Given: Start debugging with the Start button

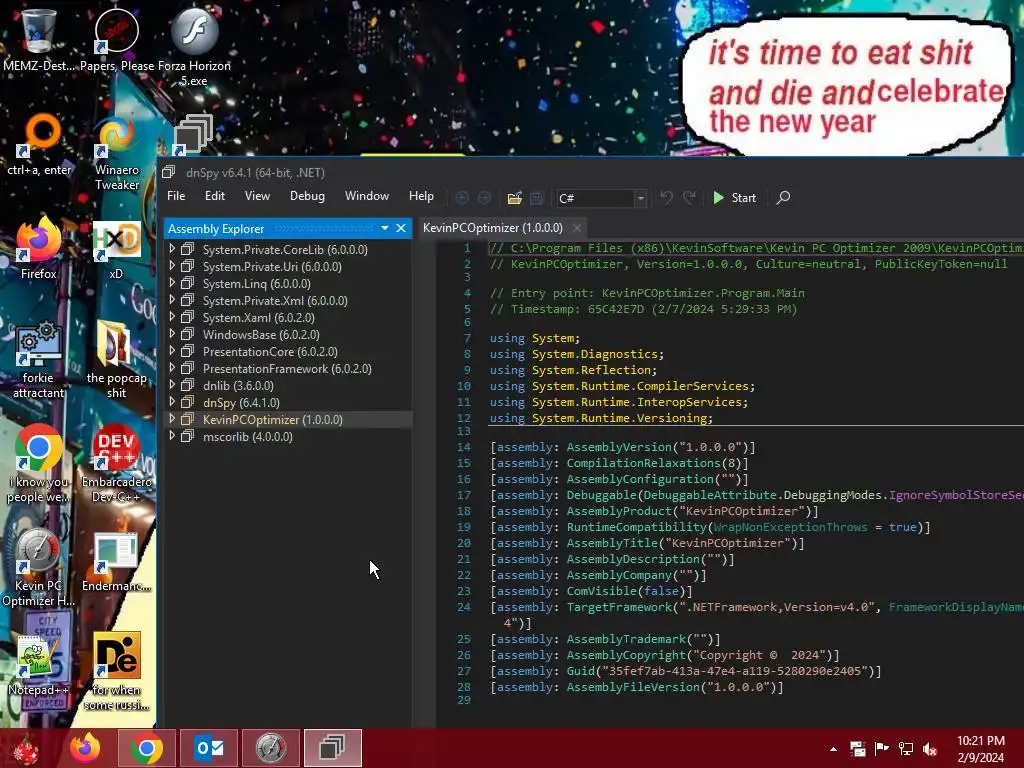Looking at the screenshot, I should [735, 198].
